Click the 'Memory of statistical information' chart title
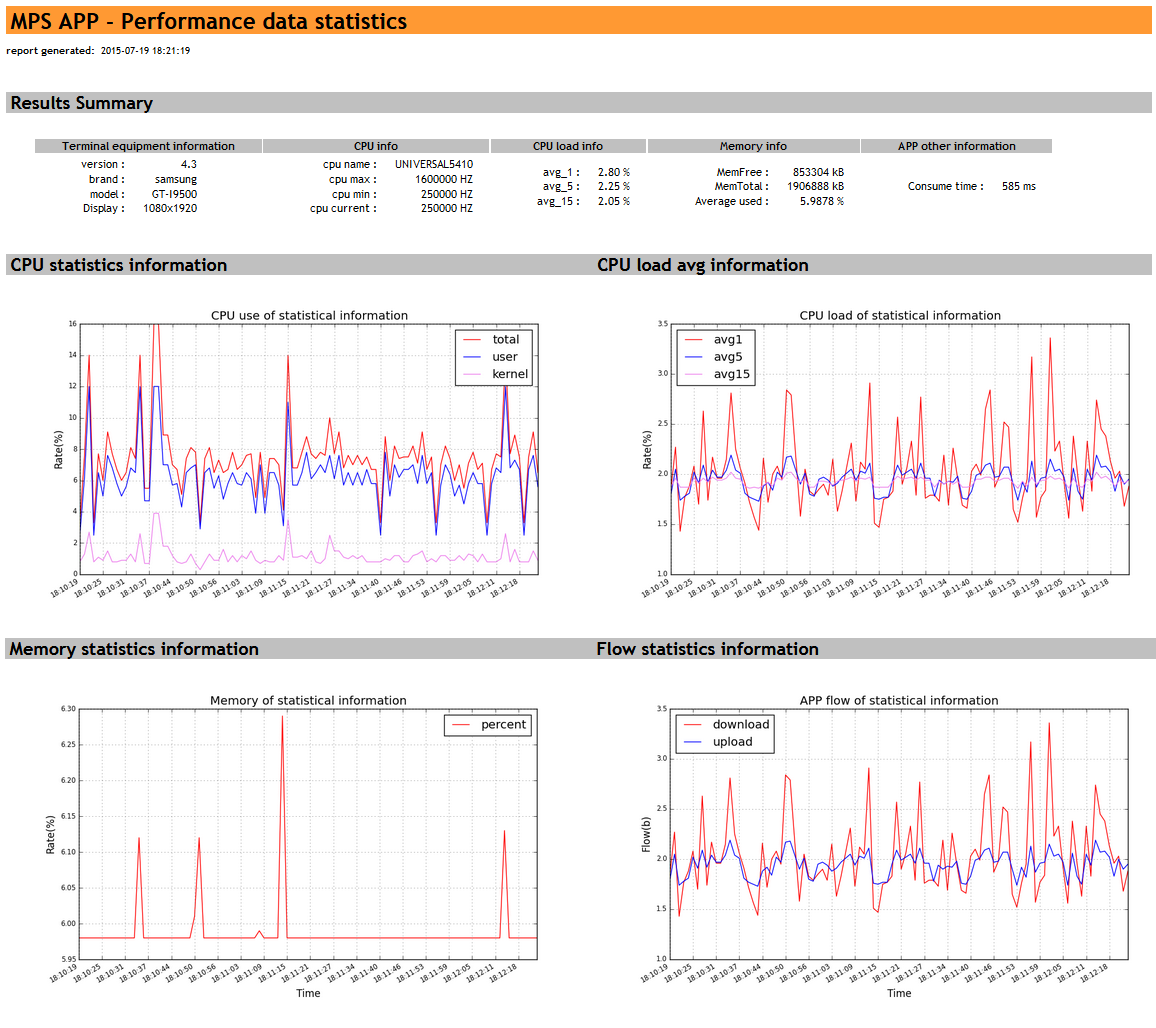1156x1028 pixels. [308, 700]
